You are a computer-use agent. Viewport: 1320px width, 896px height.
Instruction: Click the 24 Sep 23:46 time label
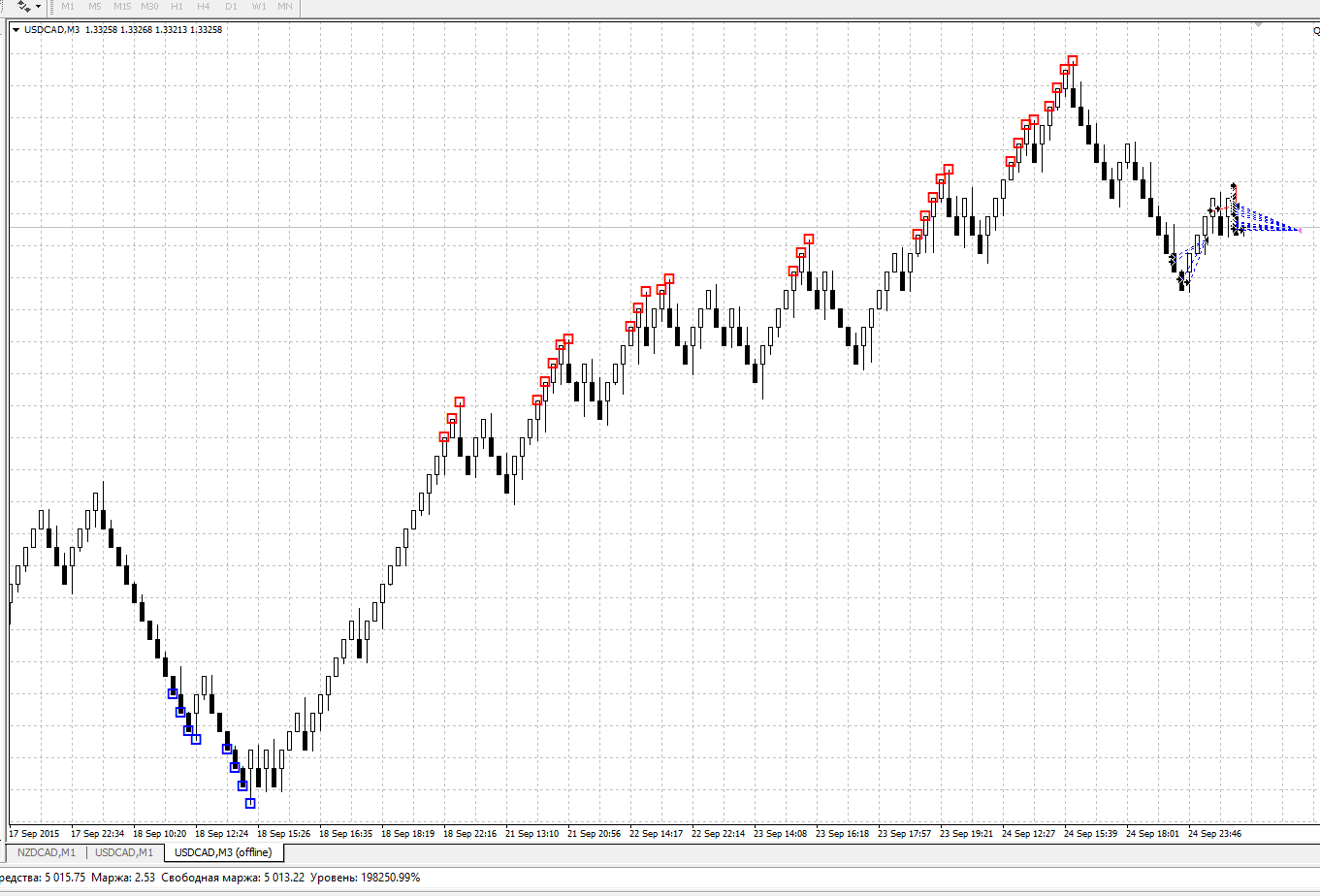[1215, 833]
